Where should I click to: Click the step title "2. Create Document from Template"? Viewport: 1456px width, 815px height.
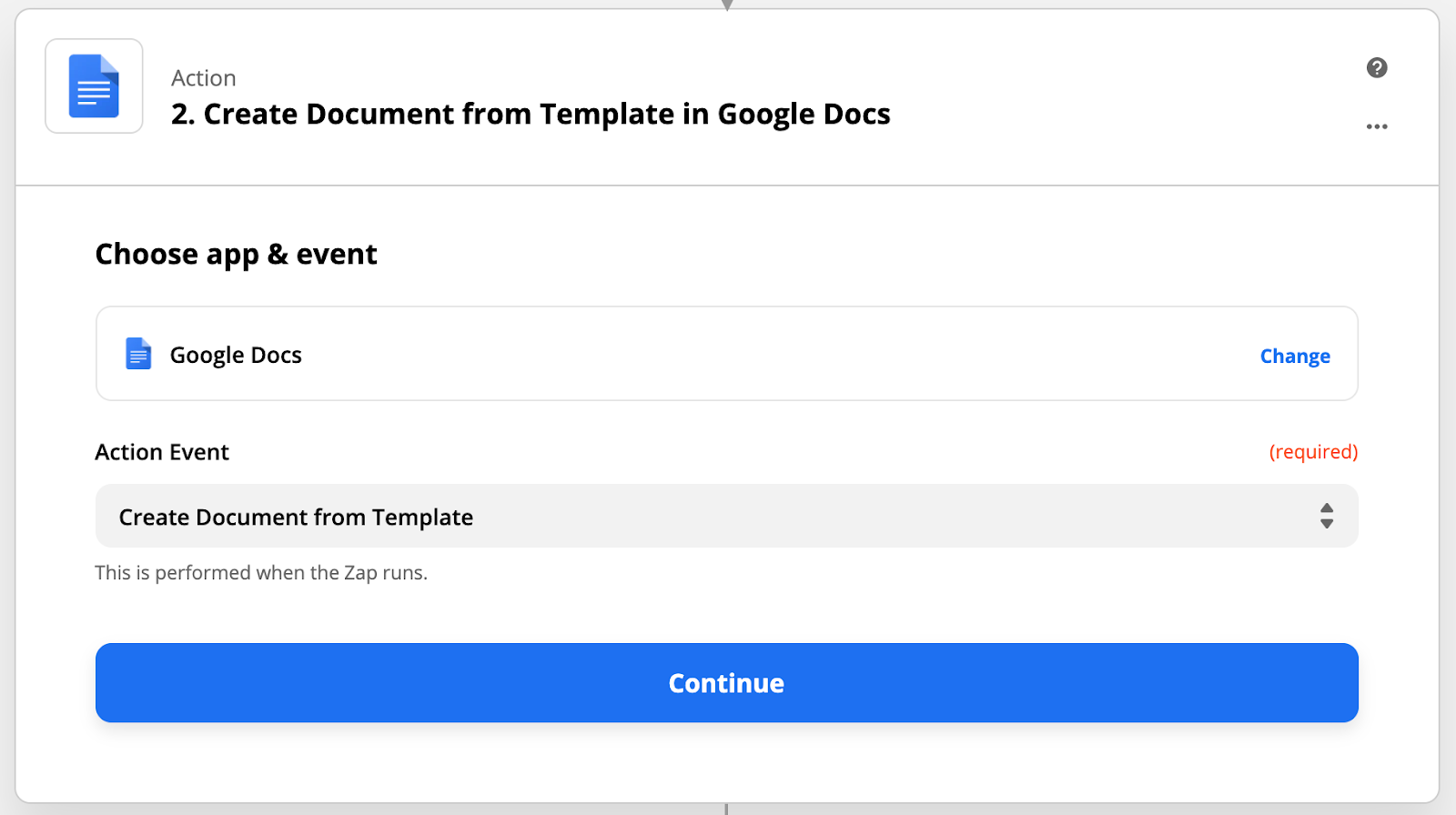(530, 114)
